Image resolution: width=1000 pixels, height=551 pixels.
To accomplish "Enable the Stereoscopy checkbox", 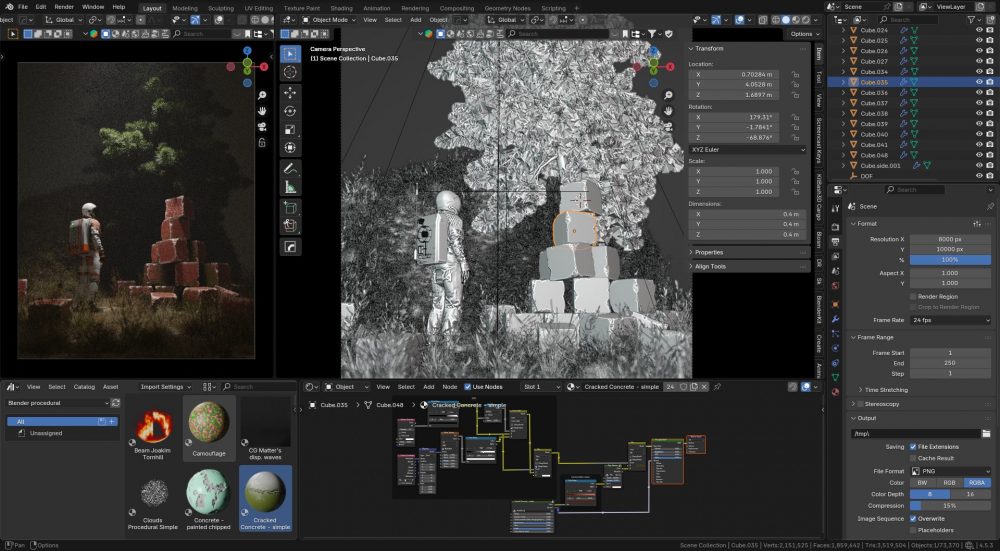I will (x=860, y=404).
